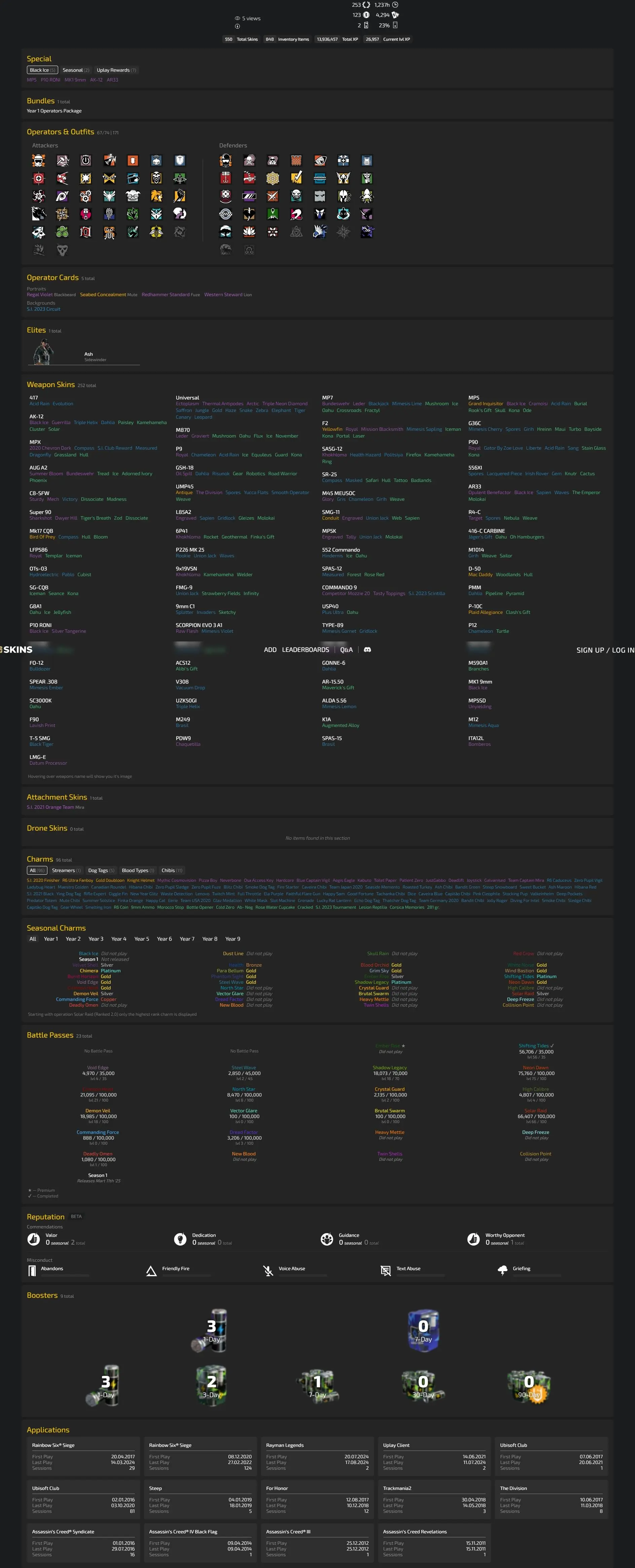This screenshot has width=635, height=1568.
Task: Click the Abandons misconduct icon
Action: (x=32, y=1270)
